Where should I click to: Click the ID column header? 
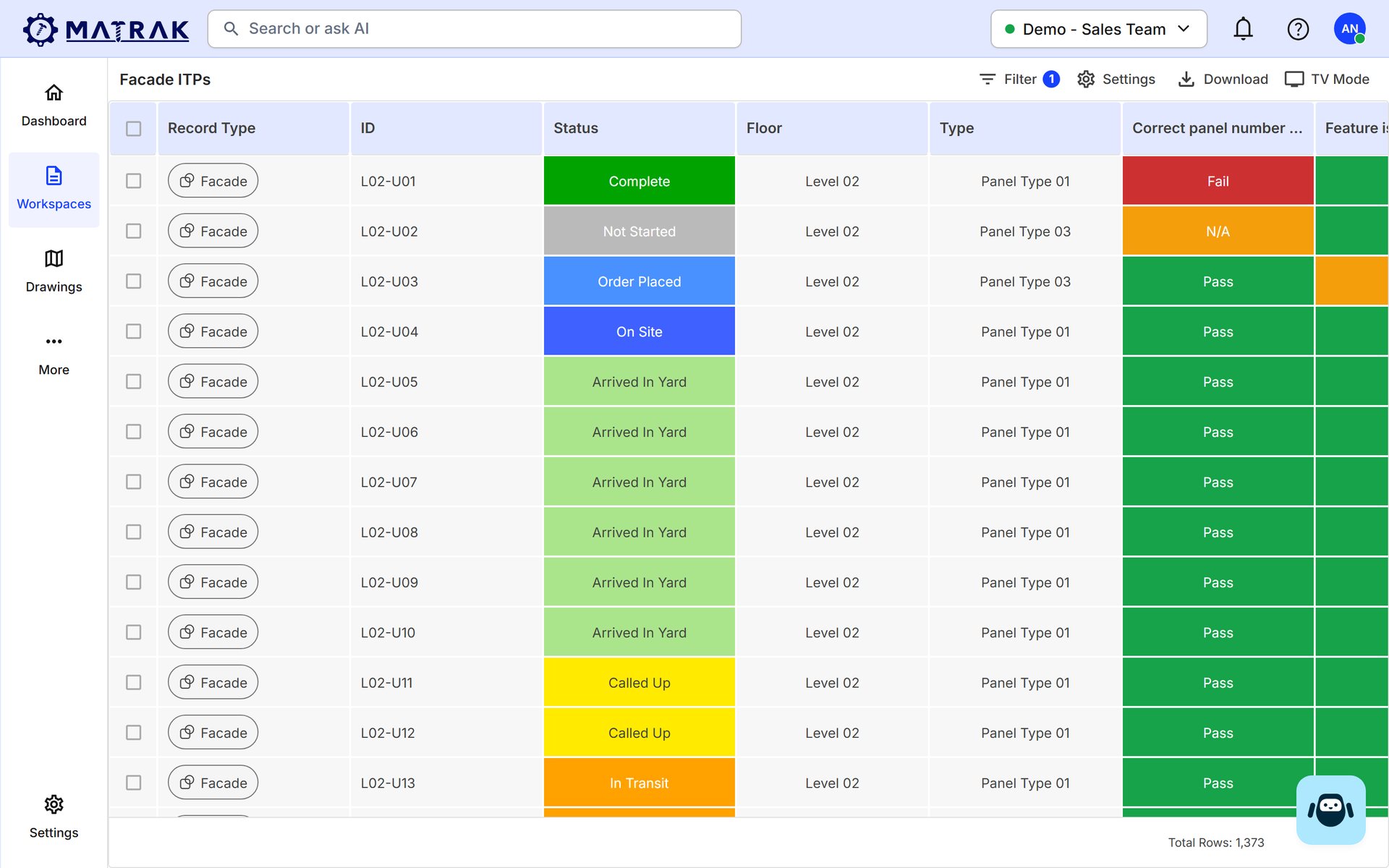446,128
